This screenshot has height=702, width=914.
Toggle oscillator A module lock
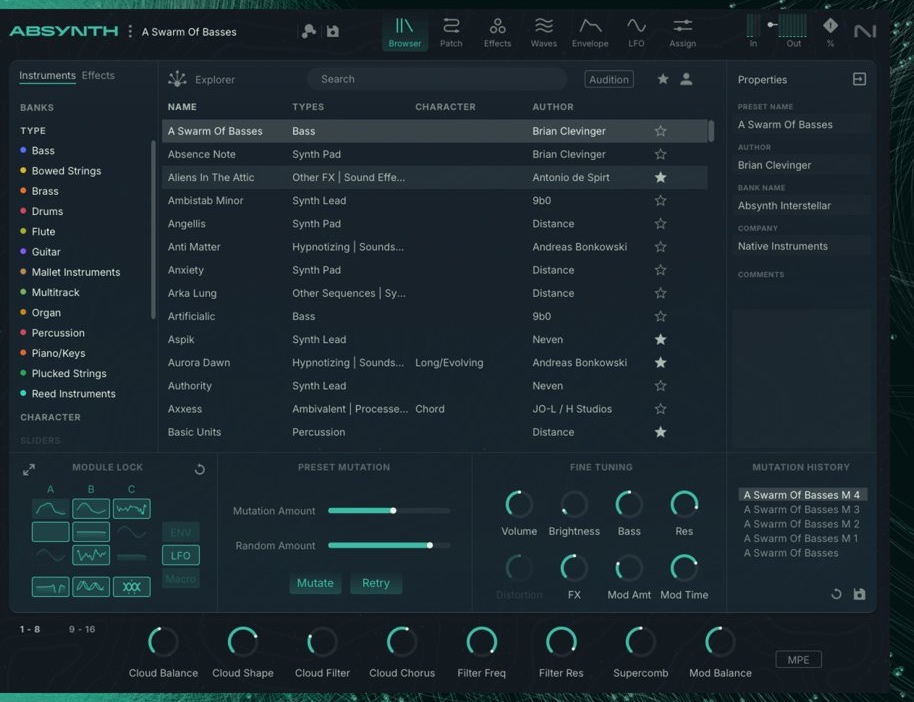[x=50, y=508]
